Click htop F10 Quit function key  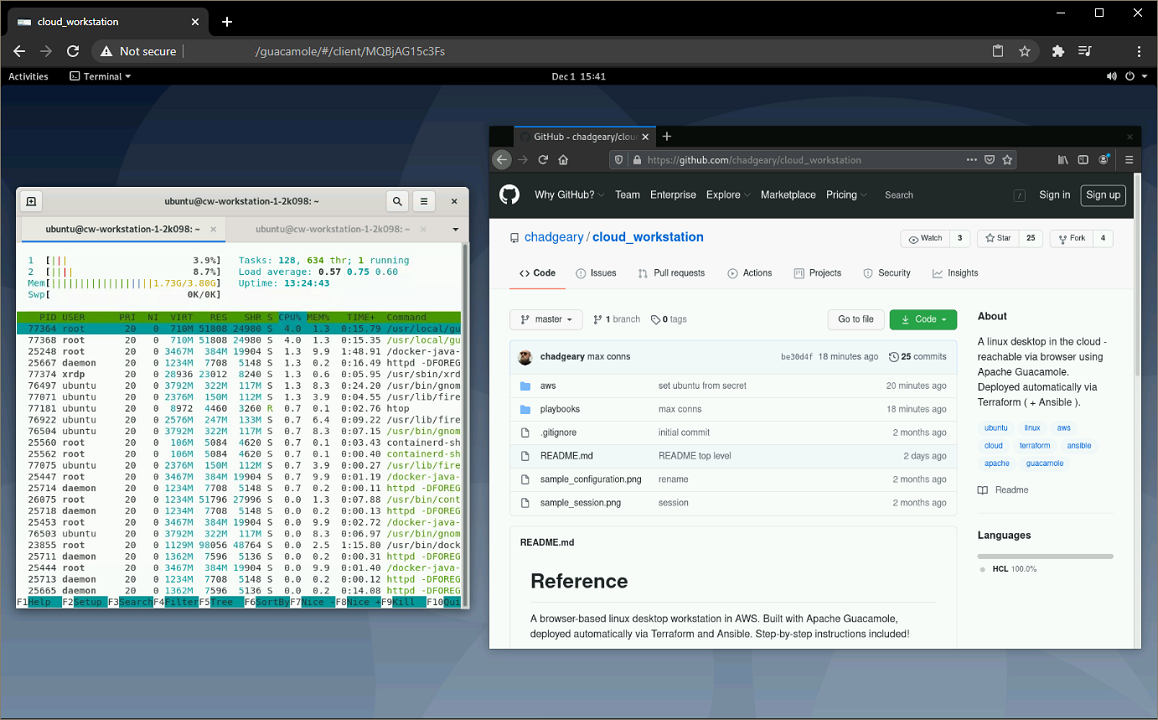coord(443,602)
